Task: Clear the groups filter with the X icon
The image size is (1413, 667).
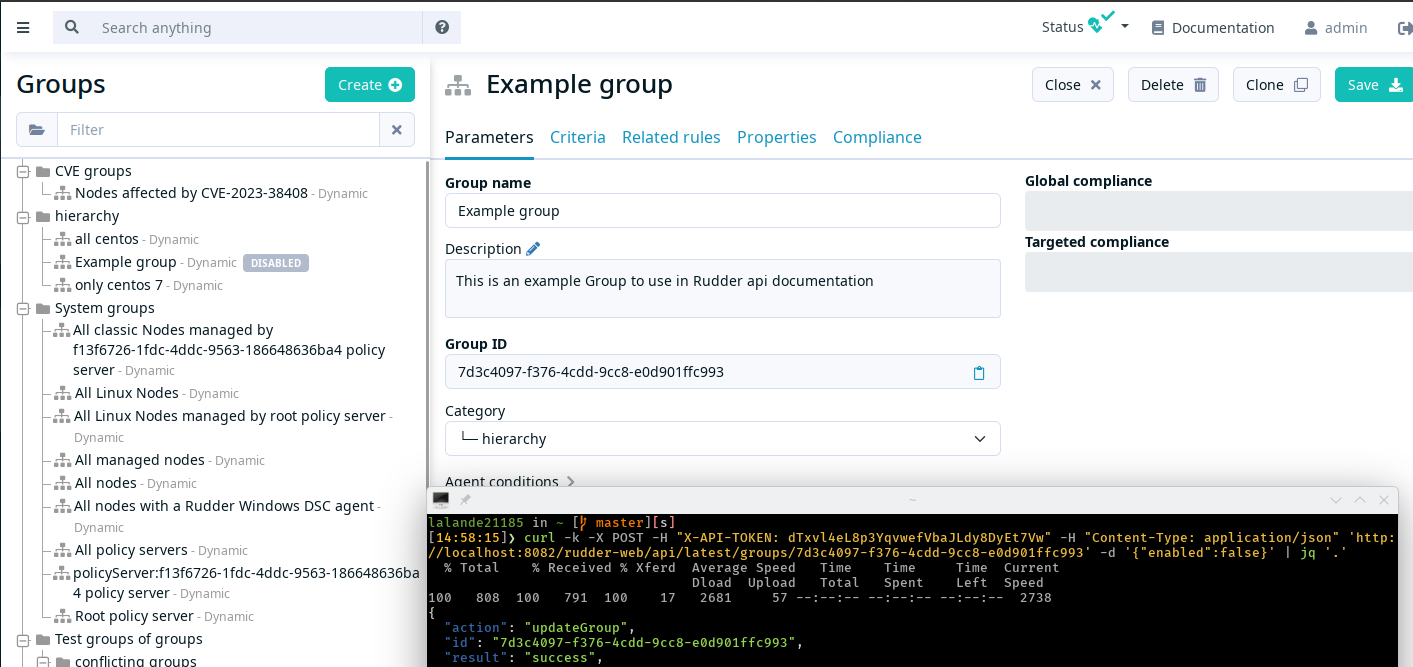Action: point(397,130)
